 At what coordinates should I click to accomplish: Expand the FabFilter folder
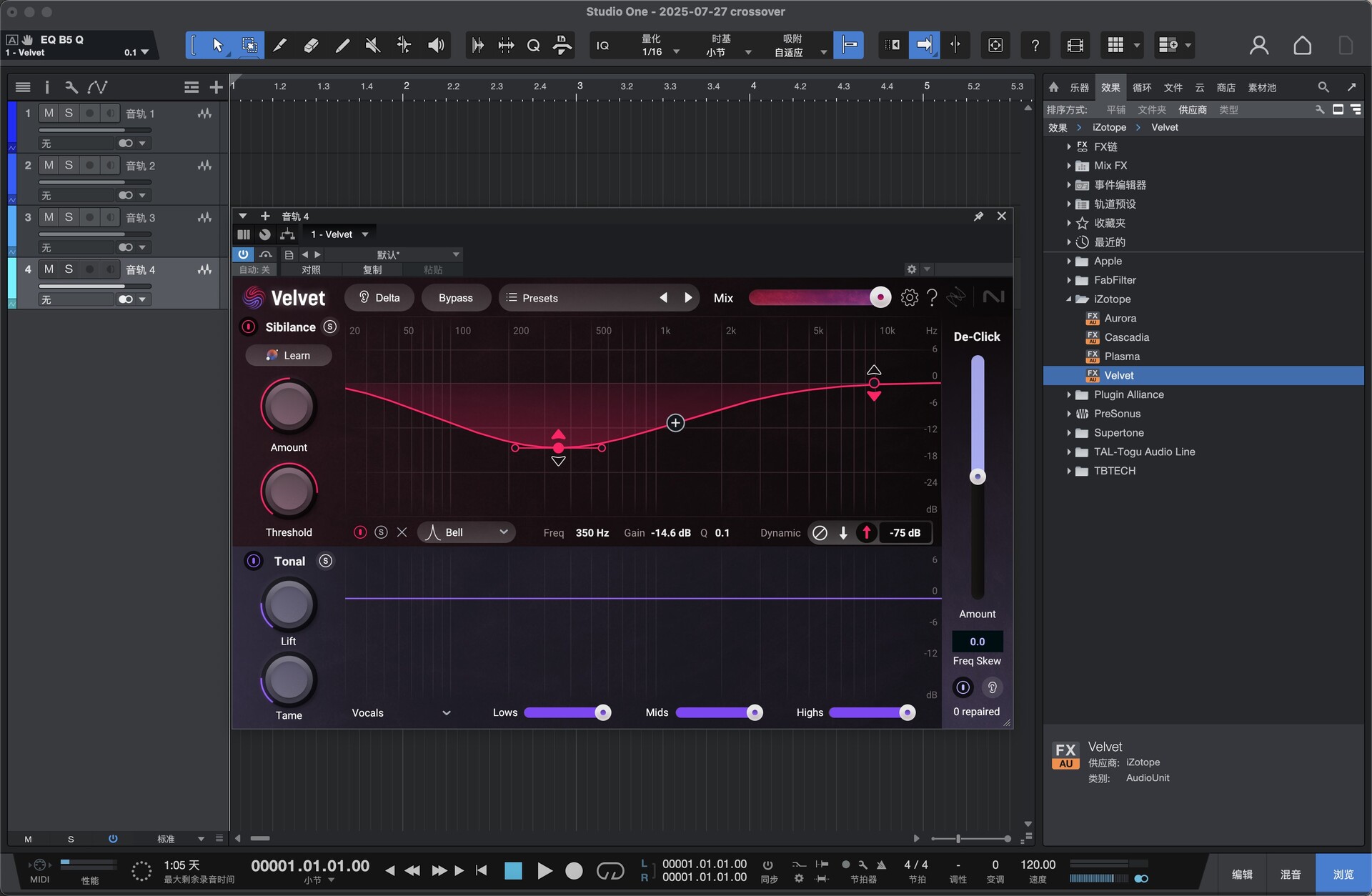click(1069, 281)
